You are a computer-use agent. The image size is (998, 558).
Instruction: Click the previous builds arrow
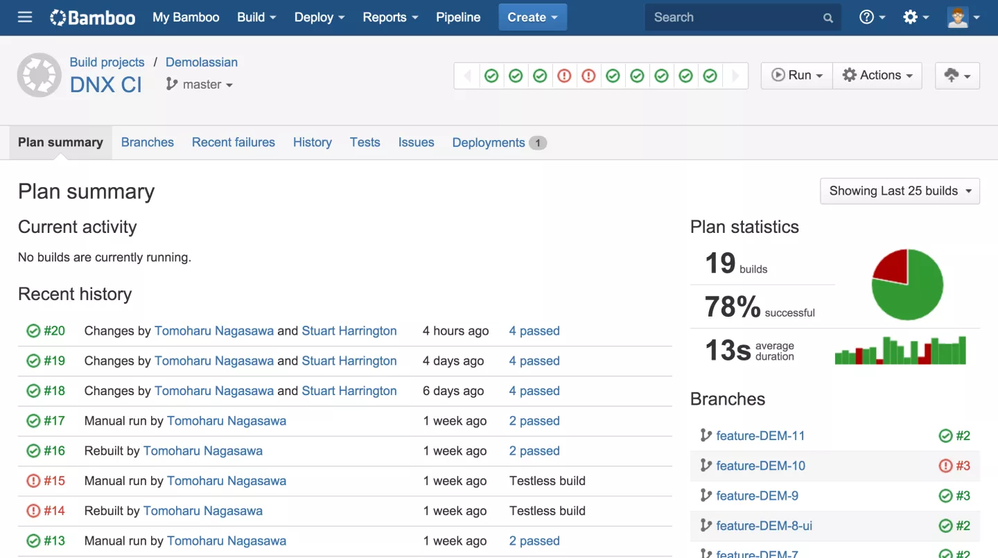click(467, 76)
